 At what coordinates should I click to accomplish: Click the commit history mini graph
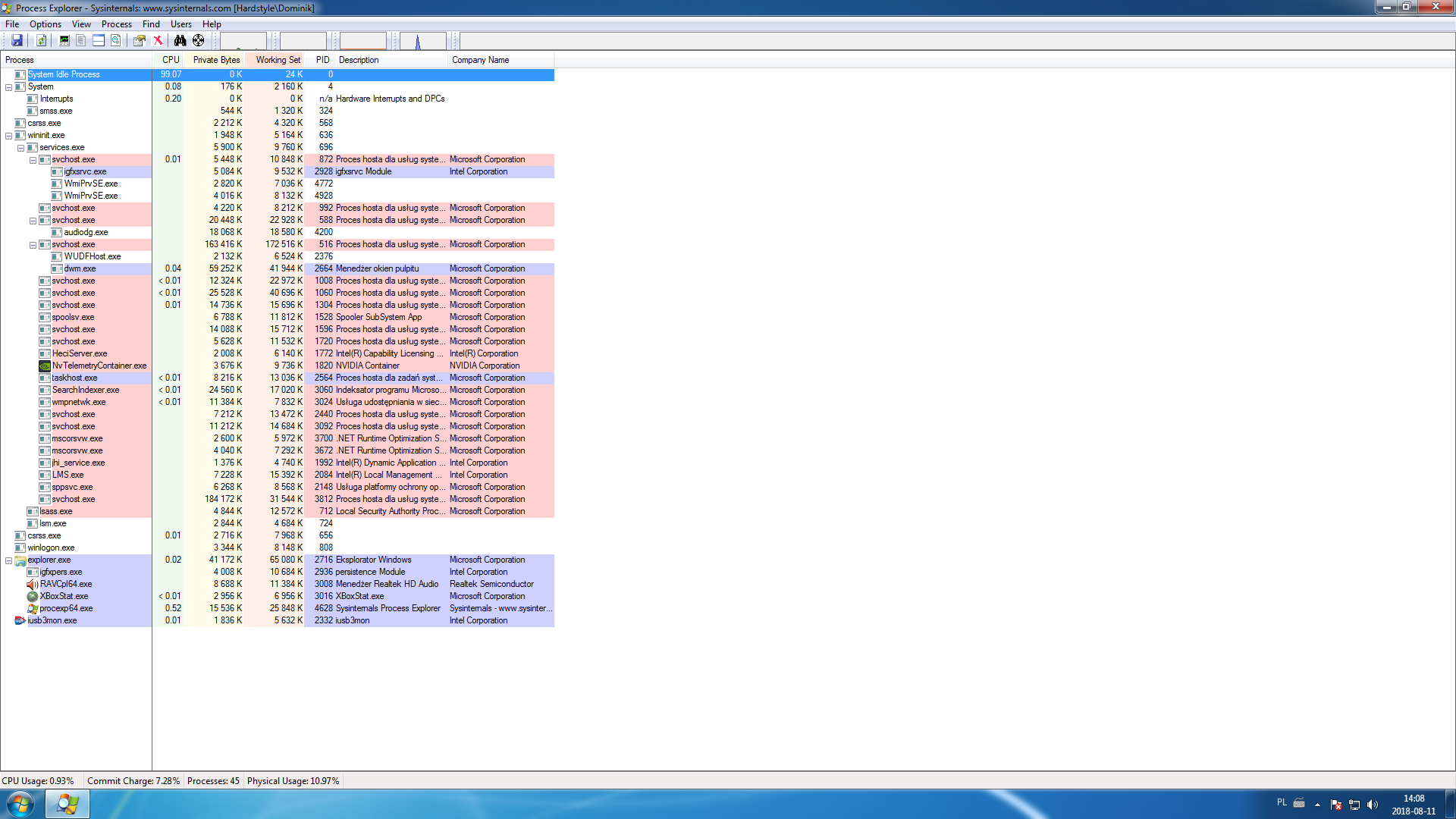303,41
